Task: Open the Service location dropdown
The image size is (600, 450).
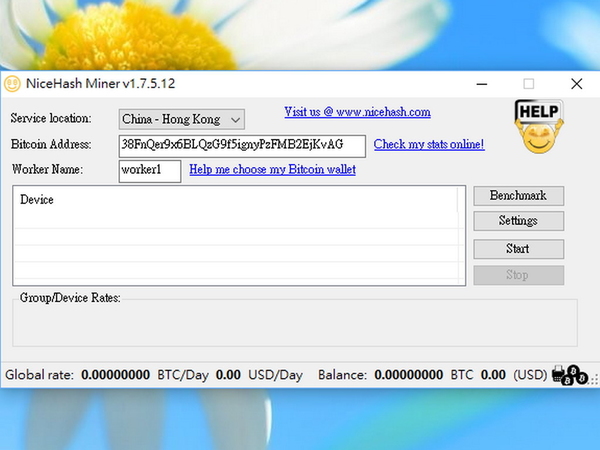Action: (x=181, y=118)
